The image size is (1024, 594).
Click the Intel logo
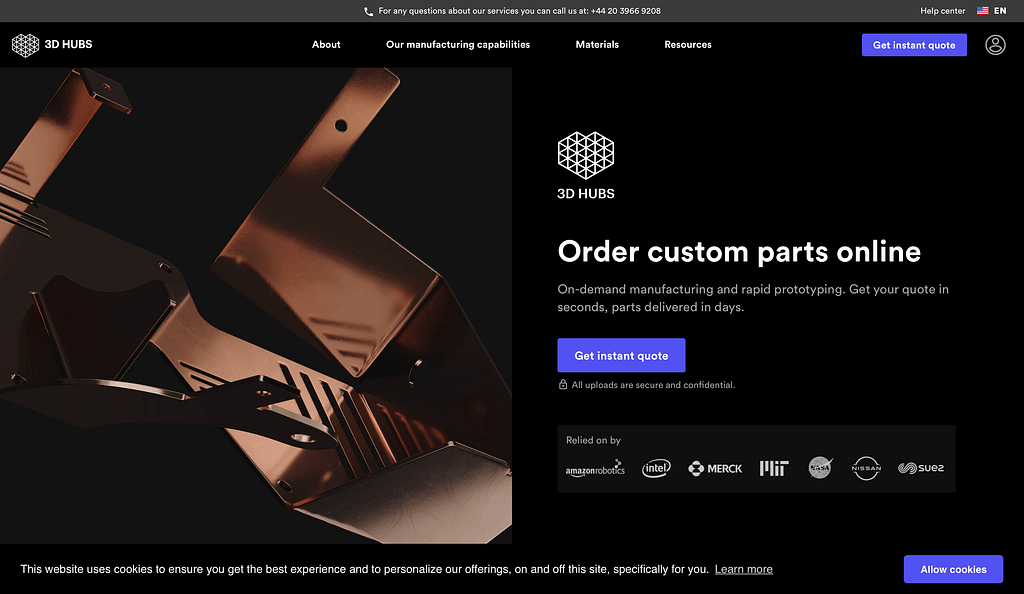(656, 468)
